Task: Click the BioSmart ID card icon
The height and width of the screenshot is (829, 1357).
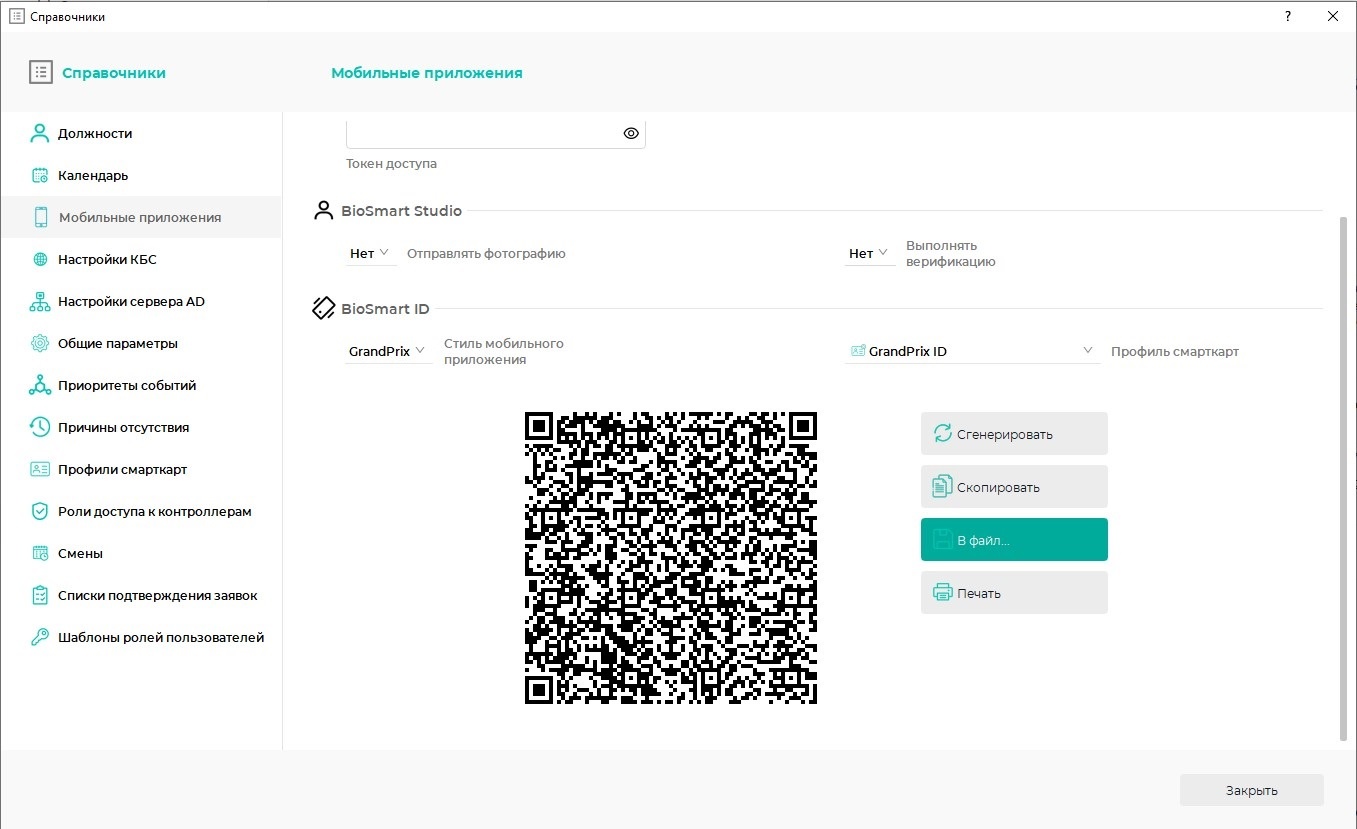Action: point(323,308)
